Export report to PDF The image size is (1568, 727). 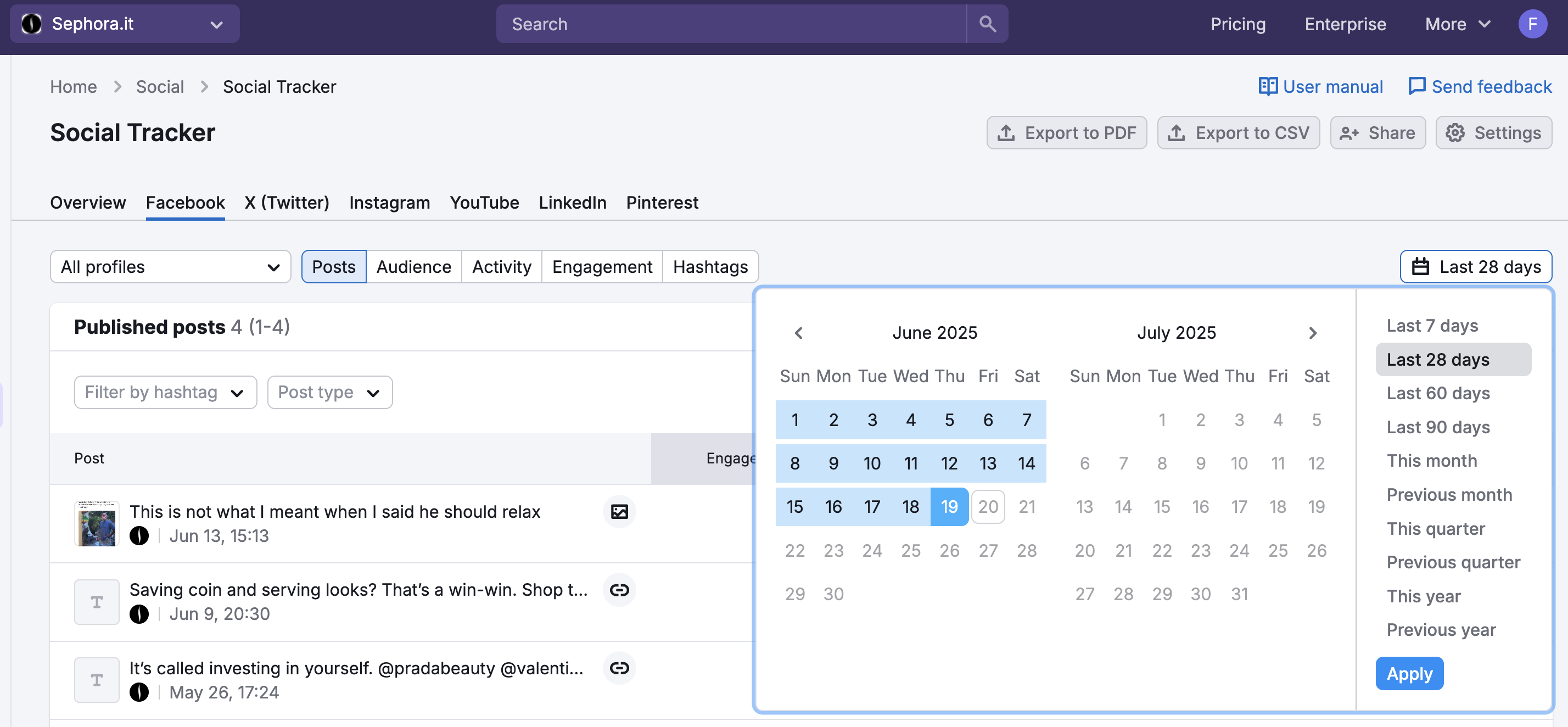pos(1066,133)
